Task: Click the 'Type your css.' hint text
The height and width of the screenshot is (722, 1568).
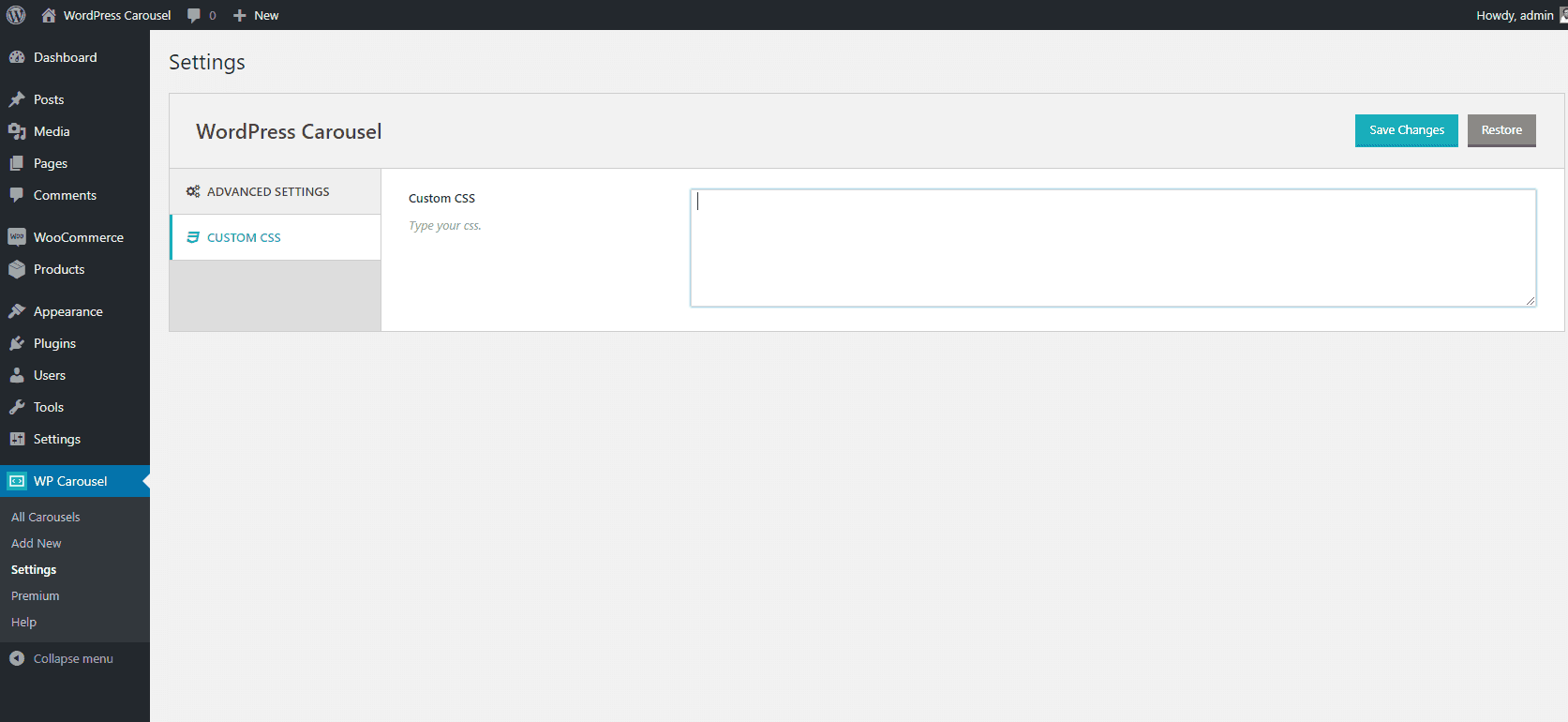Action: (x=445, y=225)
